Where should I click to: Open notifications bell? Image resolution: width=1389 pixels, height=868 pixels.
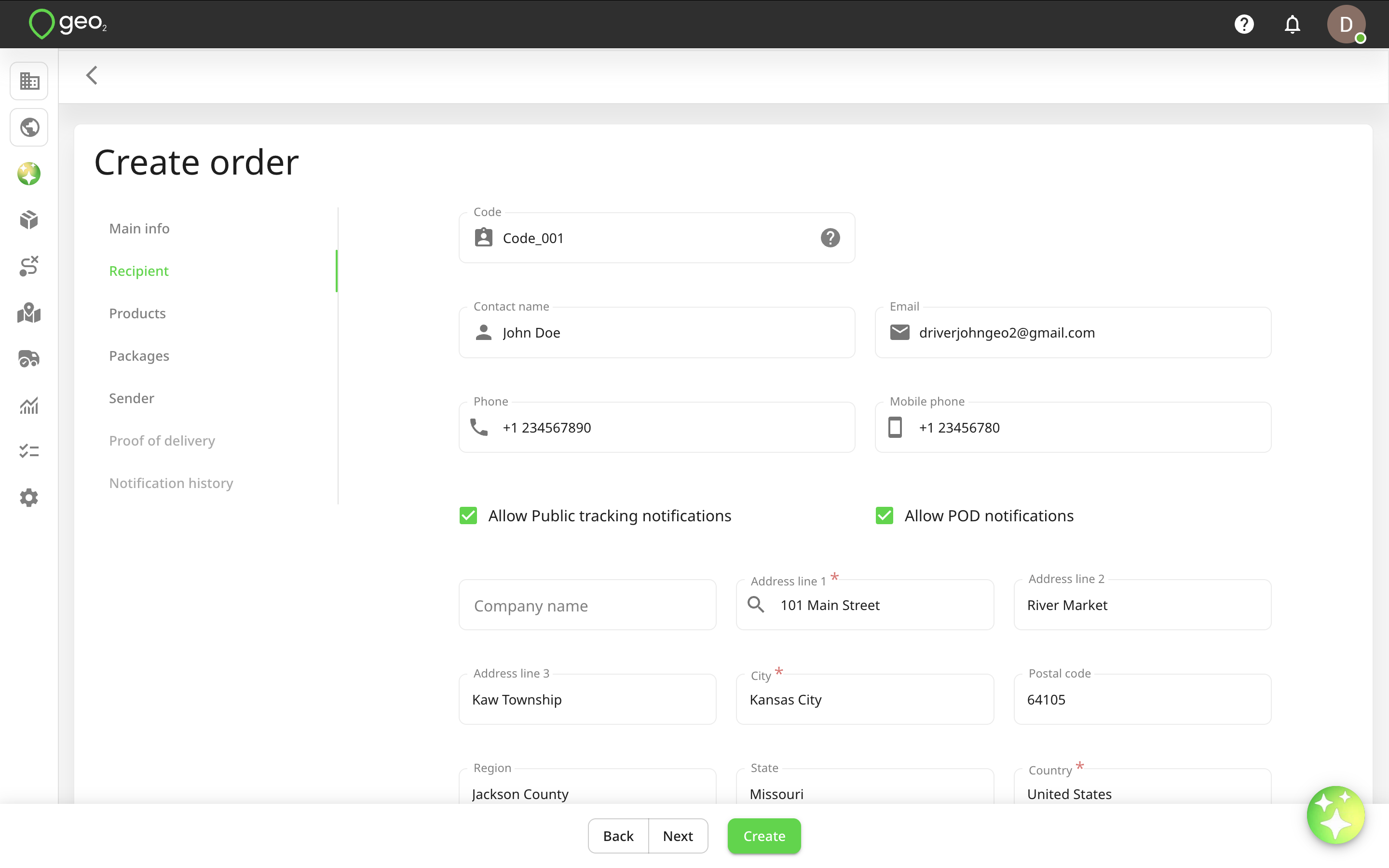click(1292, 24)
